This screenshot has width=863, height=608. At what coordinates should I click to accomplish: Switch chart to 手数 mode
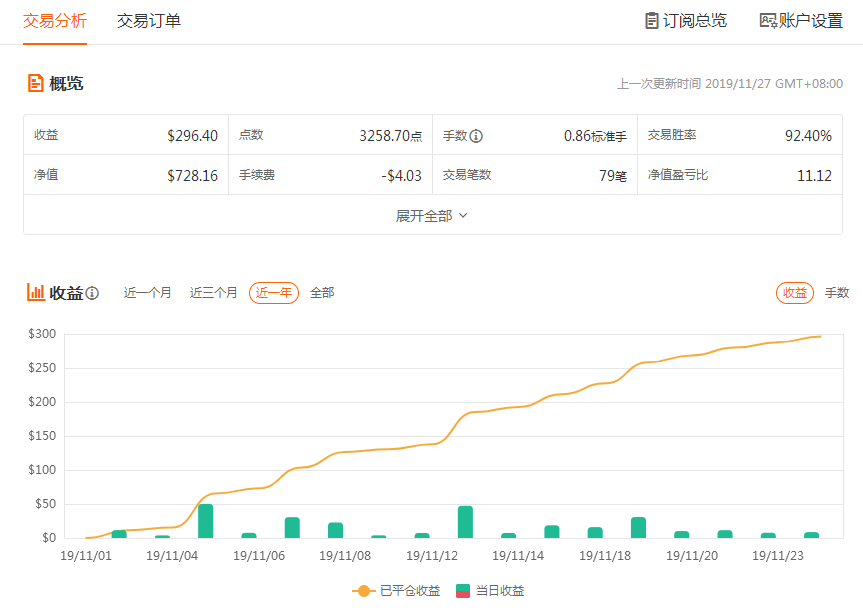point(837,293)
